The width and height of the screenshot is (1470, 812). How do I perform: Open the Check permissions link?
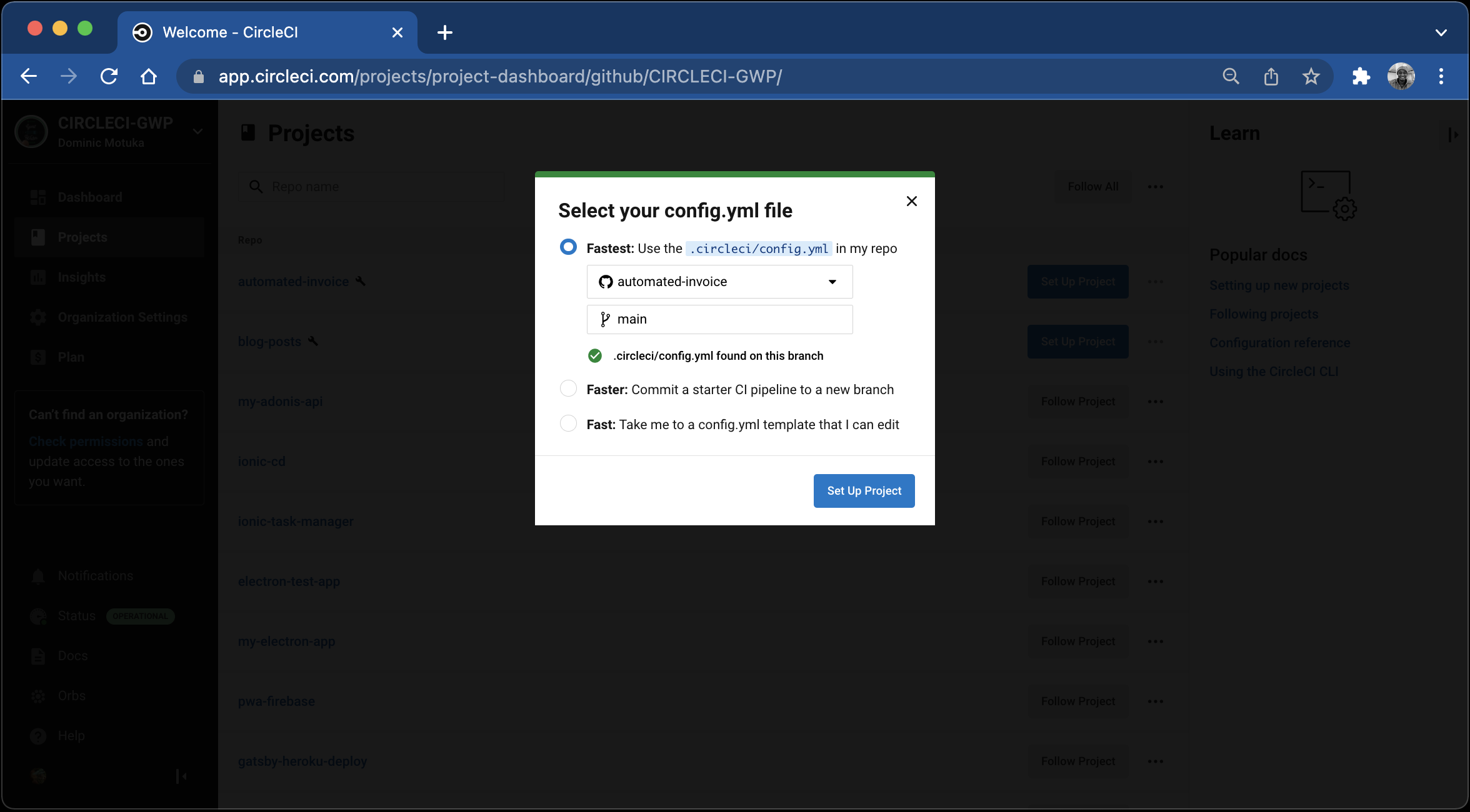85,441
